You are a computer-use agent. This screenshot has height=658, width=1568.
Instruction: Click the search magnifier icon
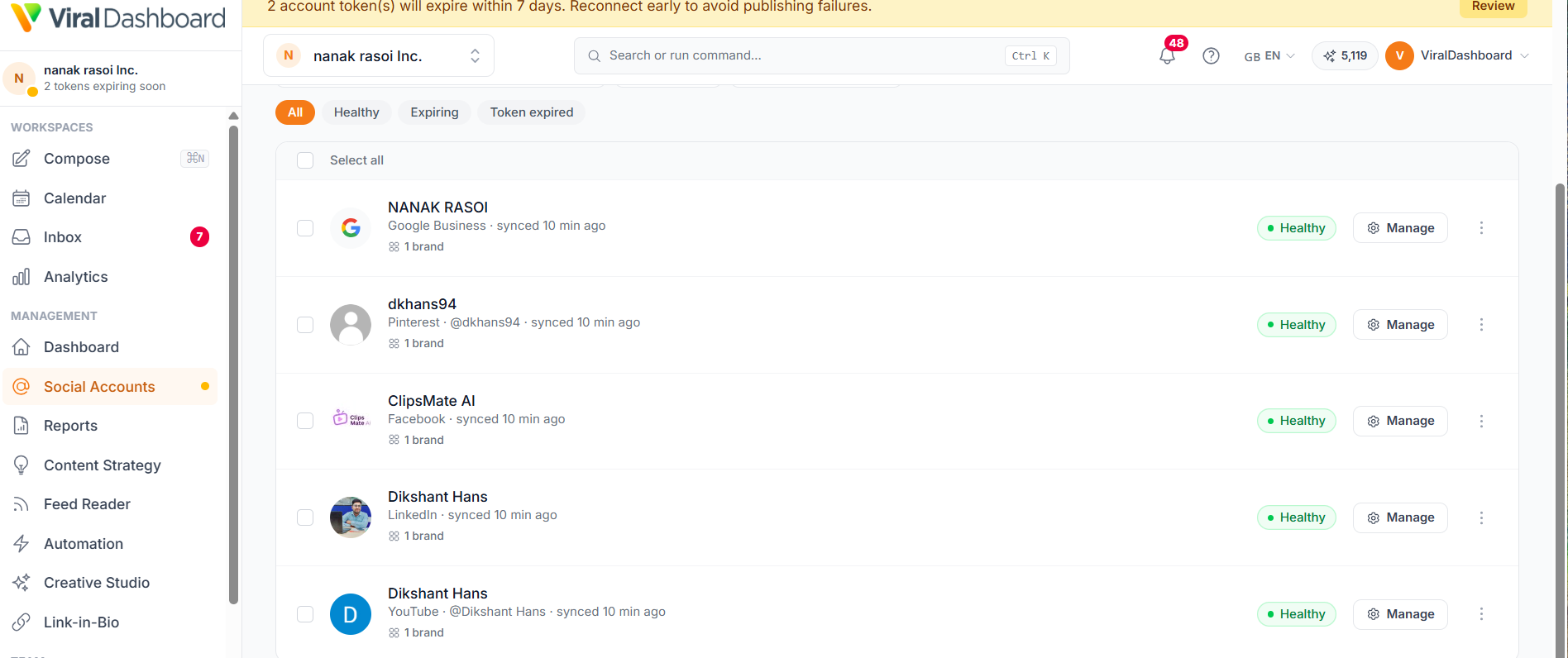pos(594,56)
